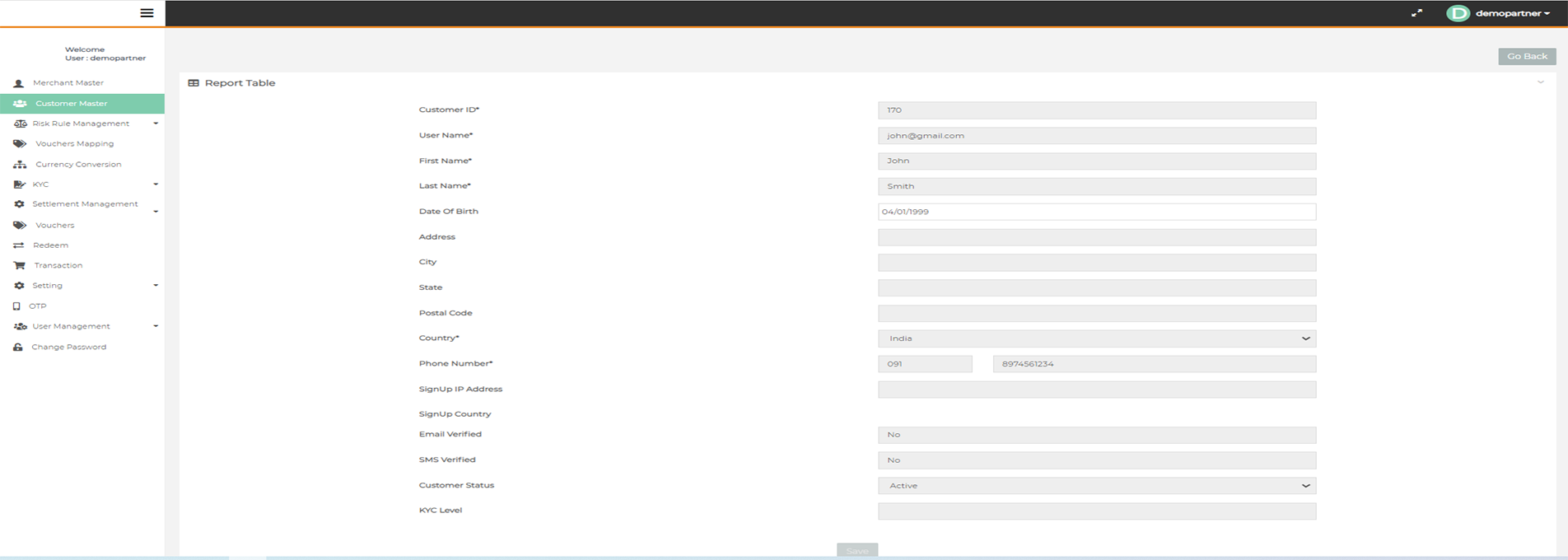Click the Transaction cart icon
This screenshot has height=560, width=1568.
[19, 265]
